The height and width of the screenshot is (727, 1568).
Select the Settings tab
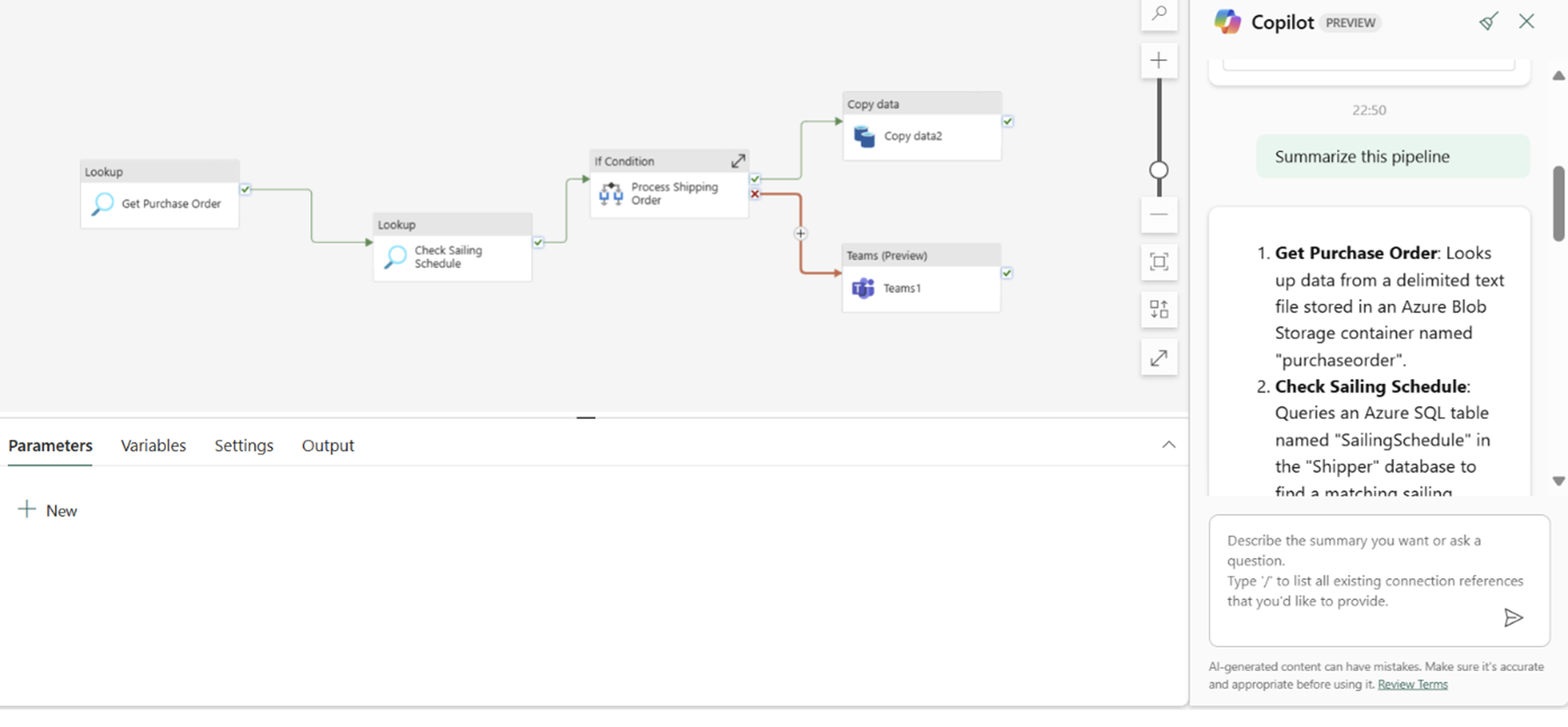(x=243, y=445)
